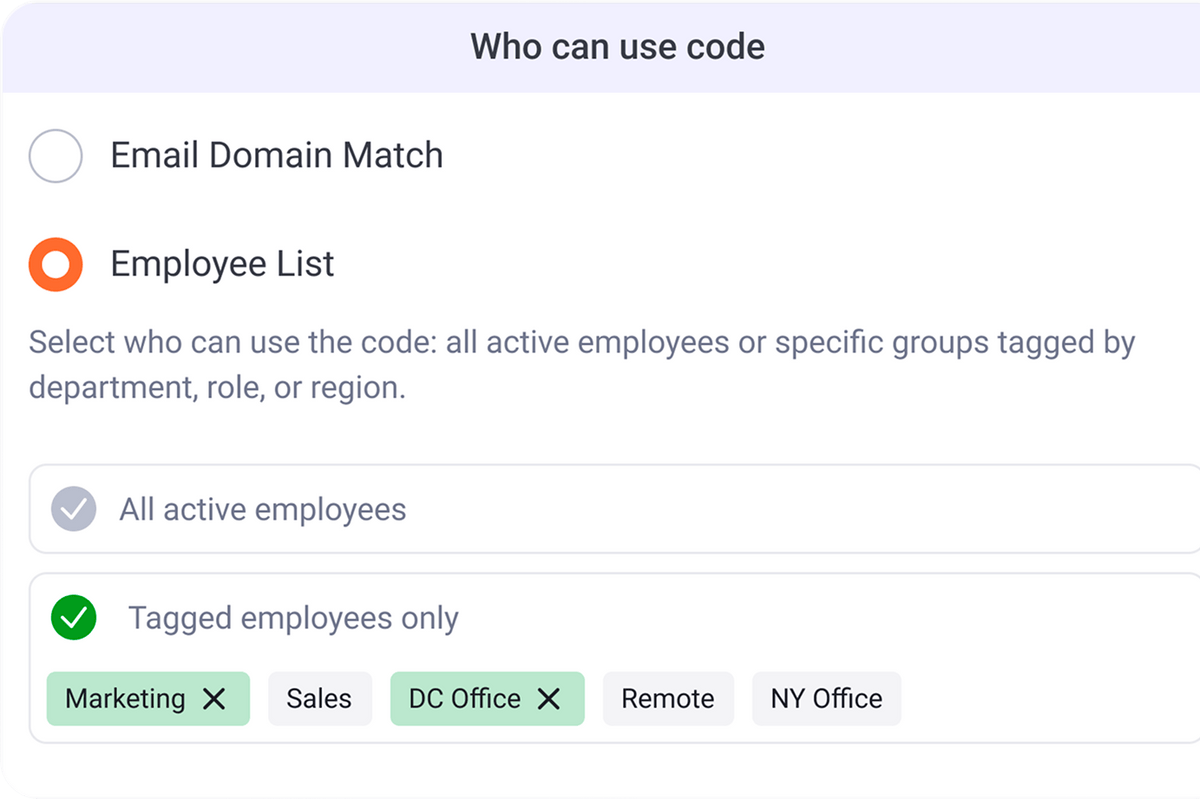Image resolution: width=1200 pixels, height=799 pixels.
Task: Click empty space right of NY Office tag
Action: [1040, 699]
